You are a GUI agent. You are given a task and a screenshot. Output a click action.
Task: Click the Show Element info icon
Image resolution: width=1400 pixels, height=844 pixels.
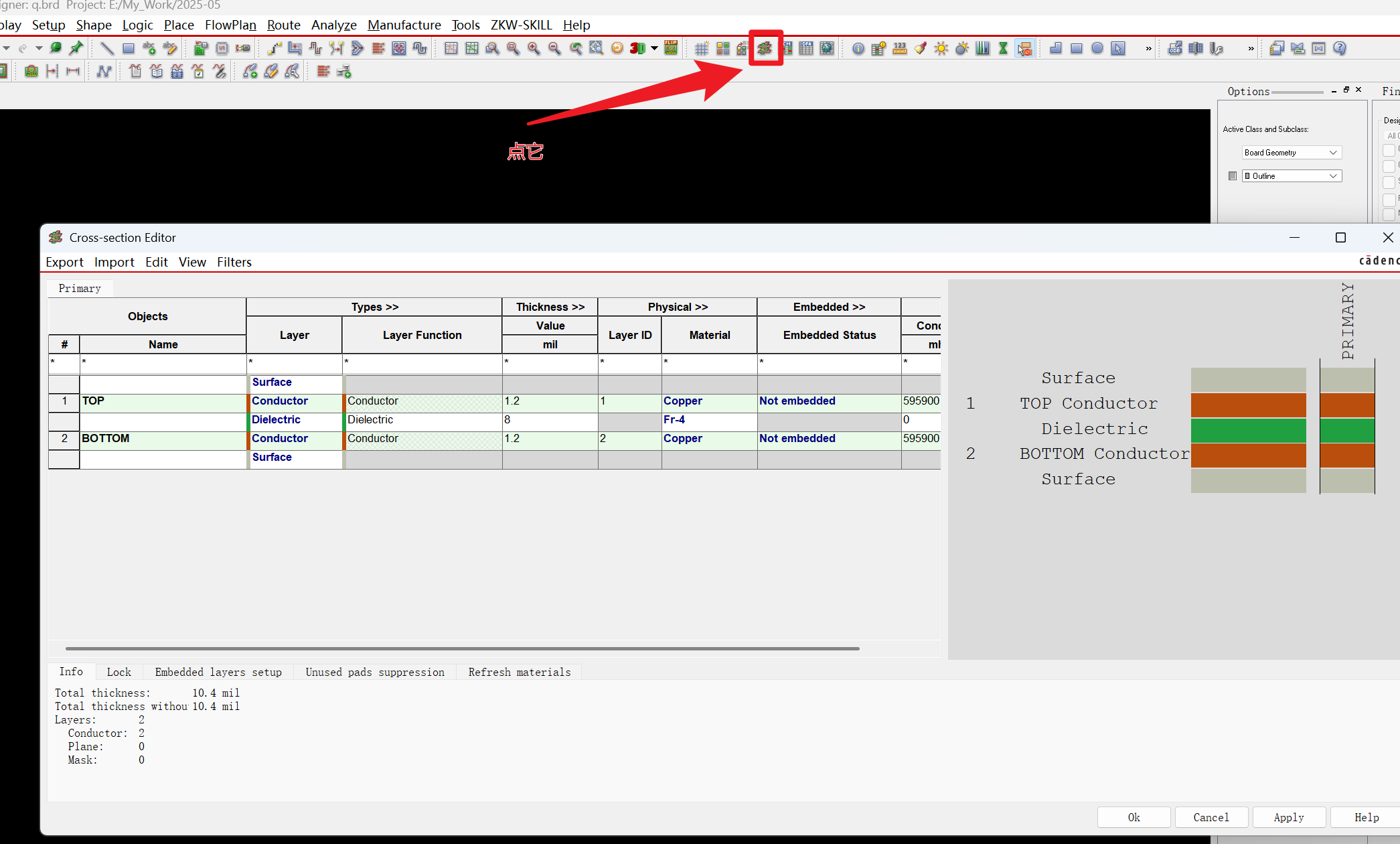tap(858, 48)
